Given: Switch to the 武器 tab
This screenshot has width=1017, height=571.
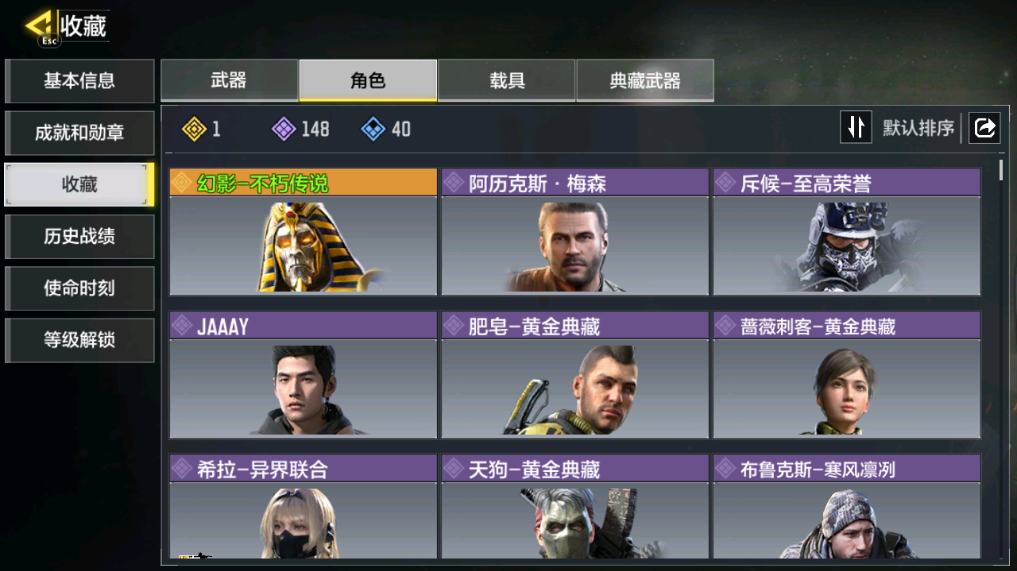Looking at the screenshot, I should 229,80.
